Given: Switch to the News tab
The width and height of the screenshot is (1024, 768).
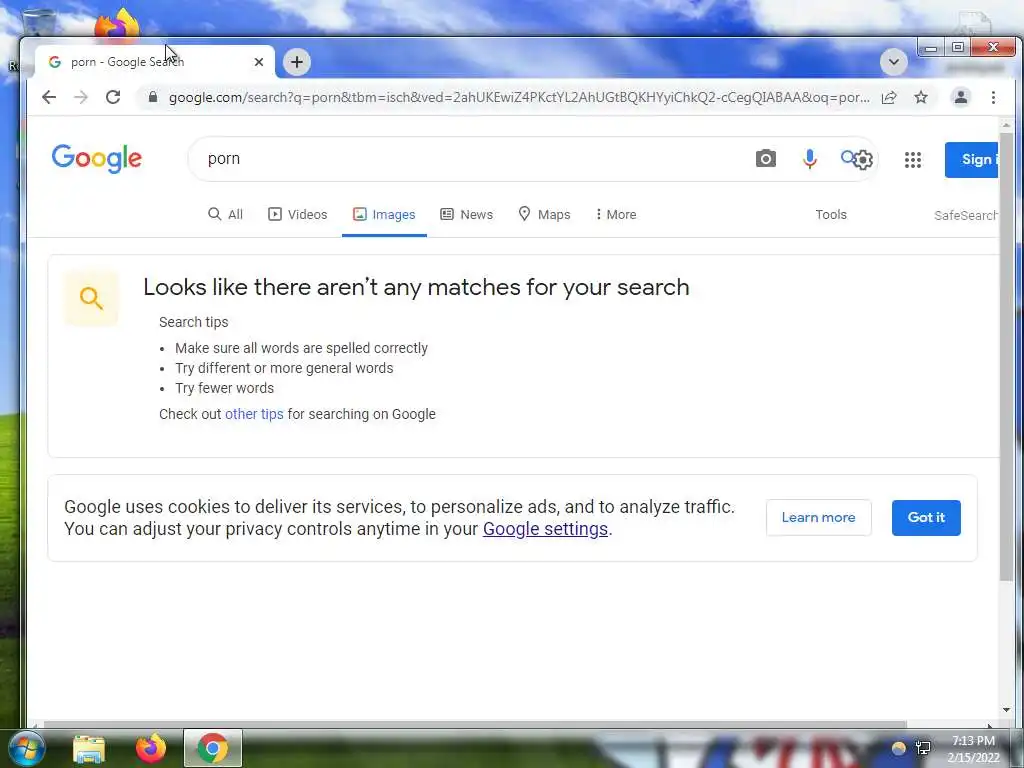Looking at the screenshot, I should pos(466,214).
